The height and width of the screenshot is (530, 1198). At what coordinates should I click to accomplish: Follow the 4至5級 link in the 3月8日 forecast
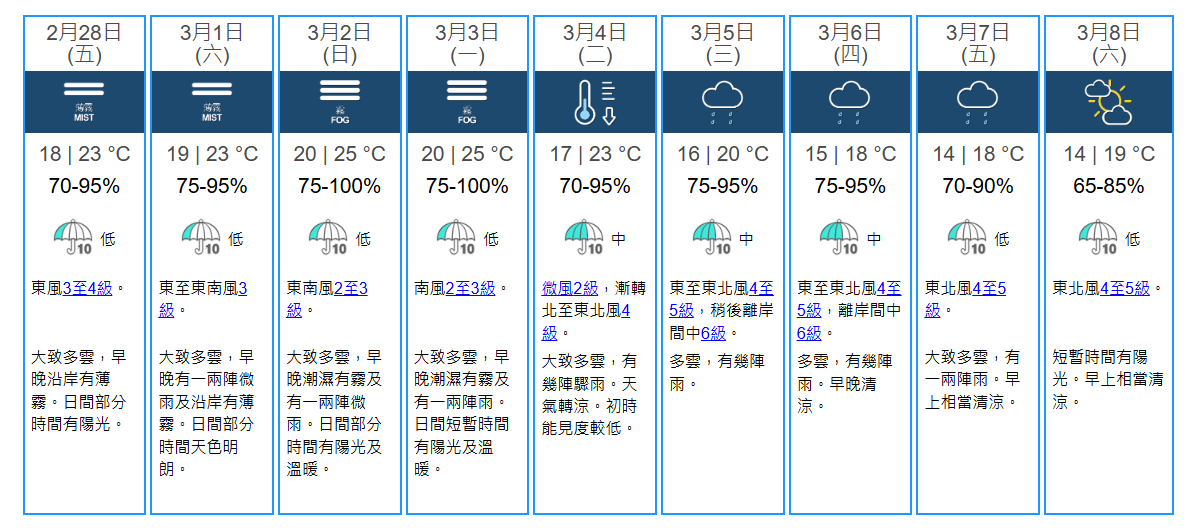pos(1125,288)
